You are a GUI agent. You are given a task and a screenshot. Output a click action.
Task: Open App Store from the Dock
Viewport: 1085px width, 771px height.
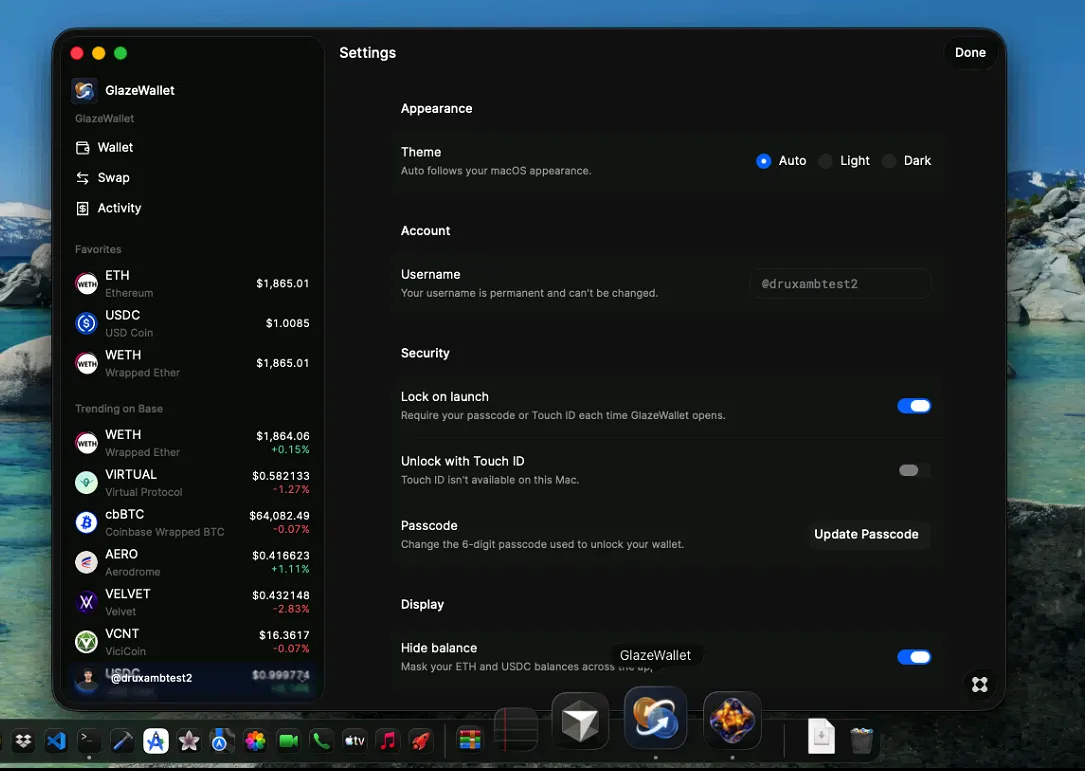coord(156,741)
